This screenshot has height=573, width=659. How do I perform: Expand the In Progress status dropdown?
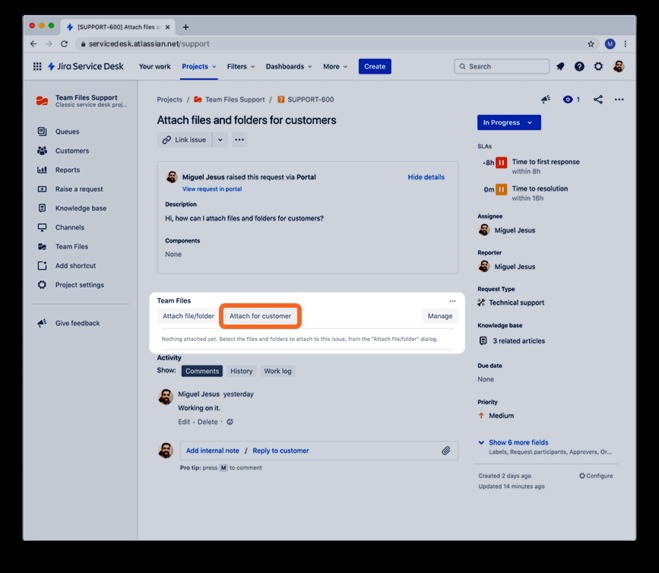[509, 123]
